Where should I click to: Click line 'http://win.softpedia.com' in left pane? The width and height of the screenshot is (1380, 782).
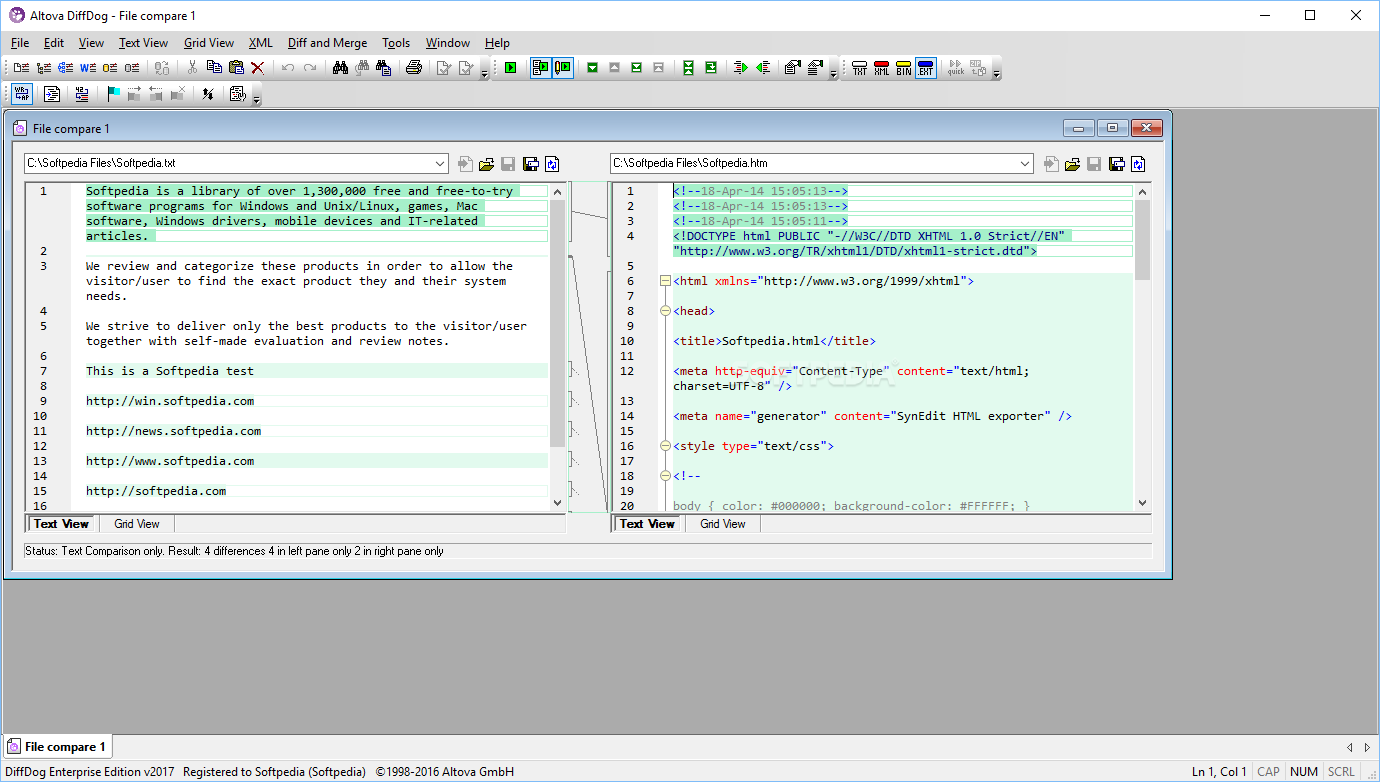[170, 401]
